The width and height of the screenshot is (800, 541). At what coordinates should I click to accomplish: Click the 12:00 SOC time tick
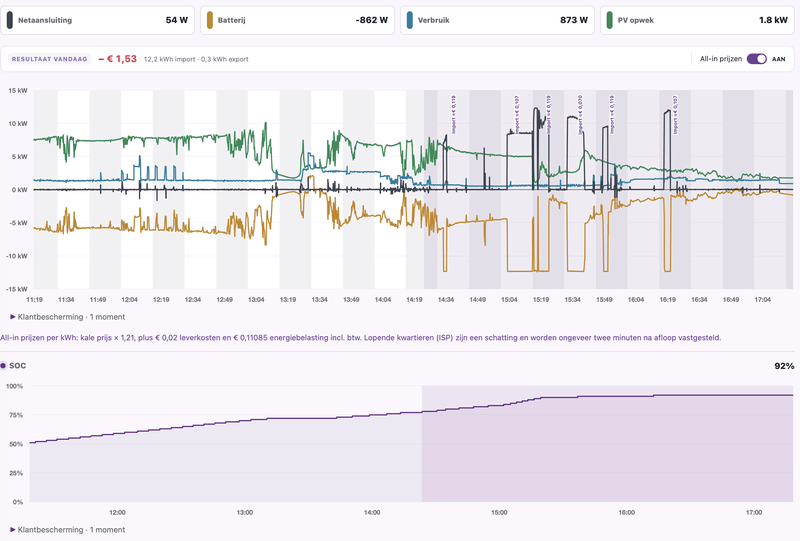click(117, 512)
